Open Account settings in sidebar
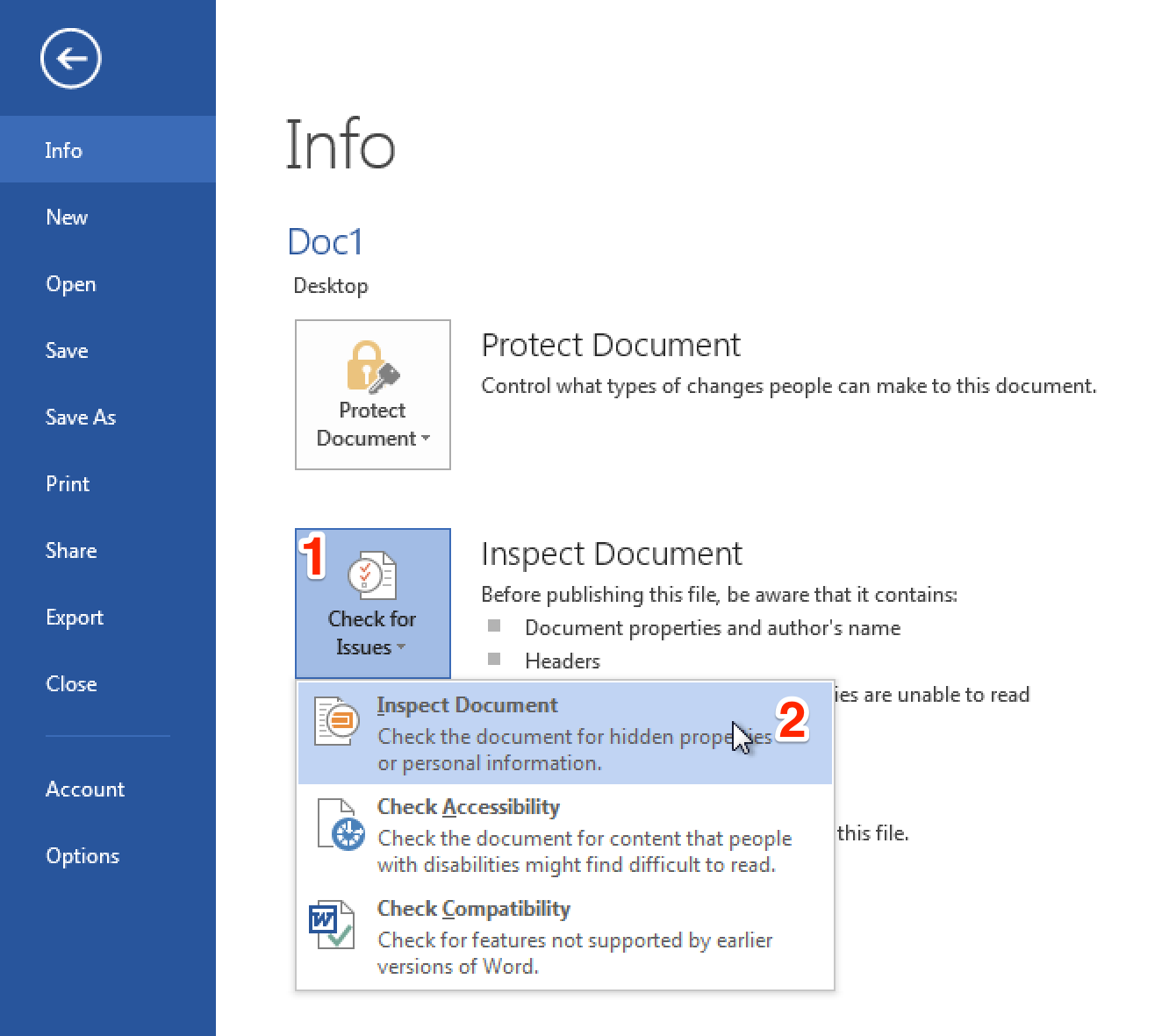The image size is (1169, 1036). pos(85,790)
